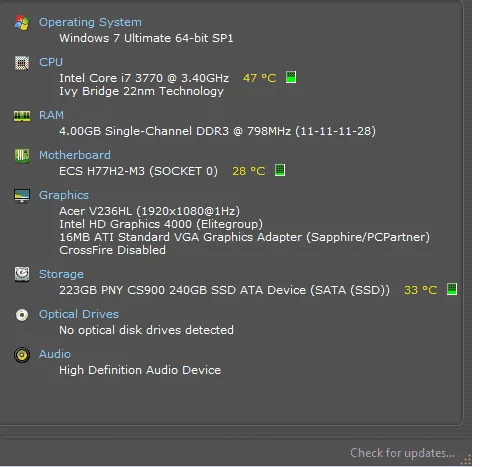Click the Audio speaker icon

tap(22, 355)
